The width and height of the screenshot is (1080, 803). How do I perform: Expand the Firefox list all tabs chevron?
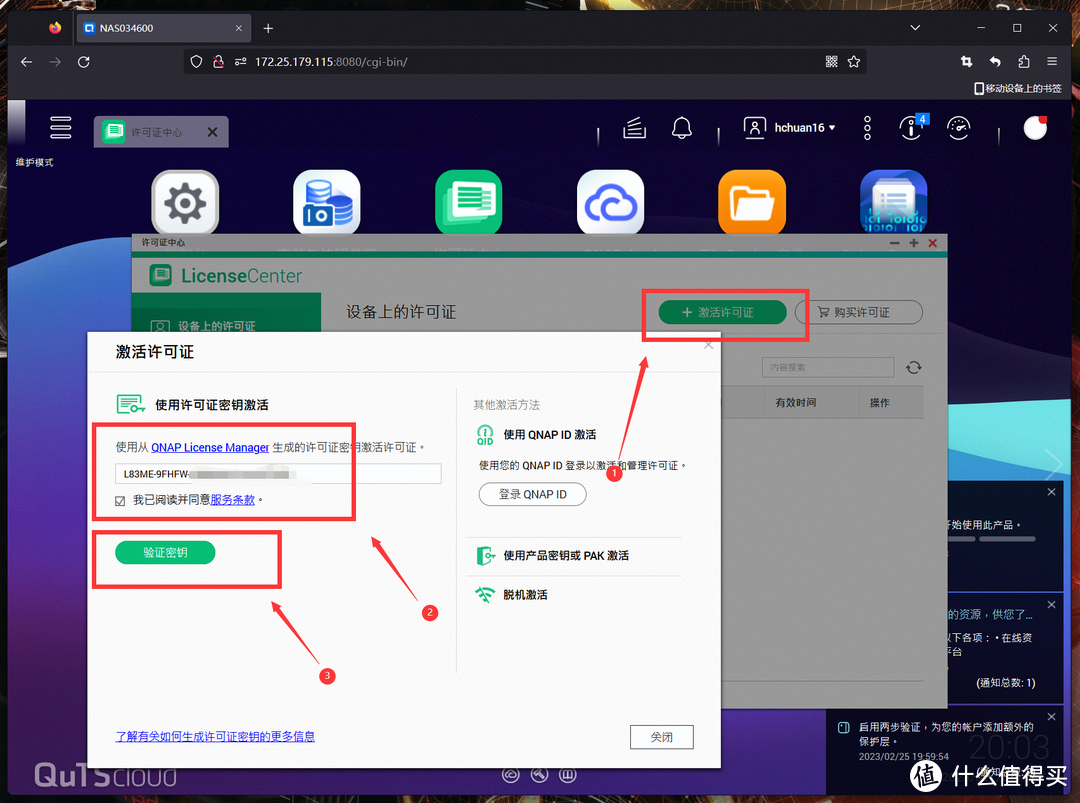[915, 28]
